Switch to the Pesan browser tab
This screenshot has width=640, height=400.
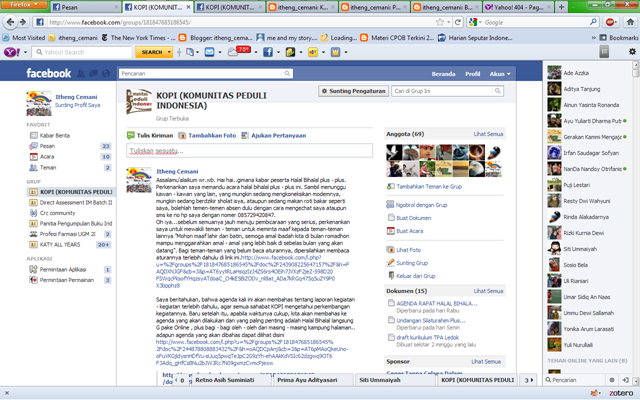(x=85, y=7)
